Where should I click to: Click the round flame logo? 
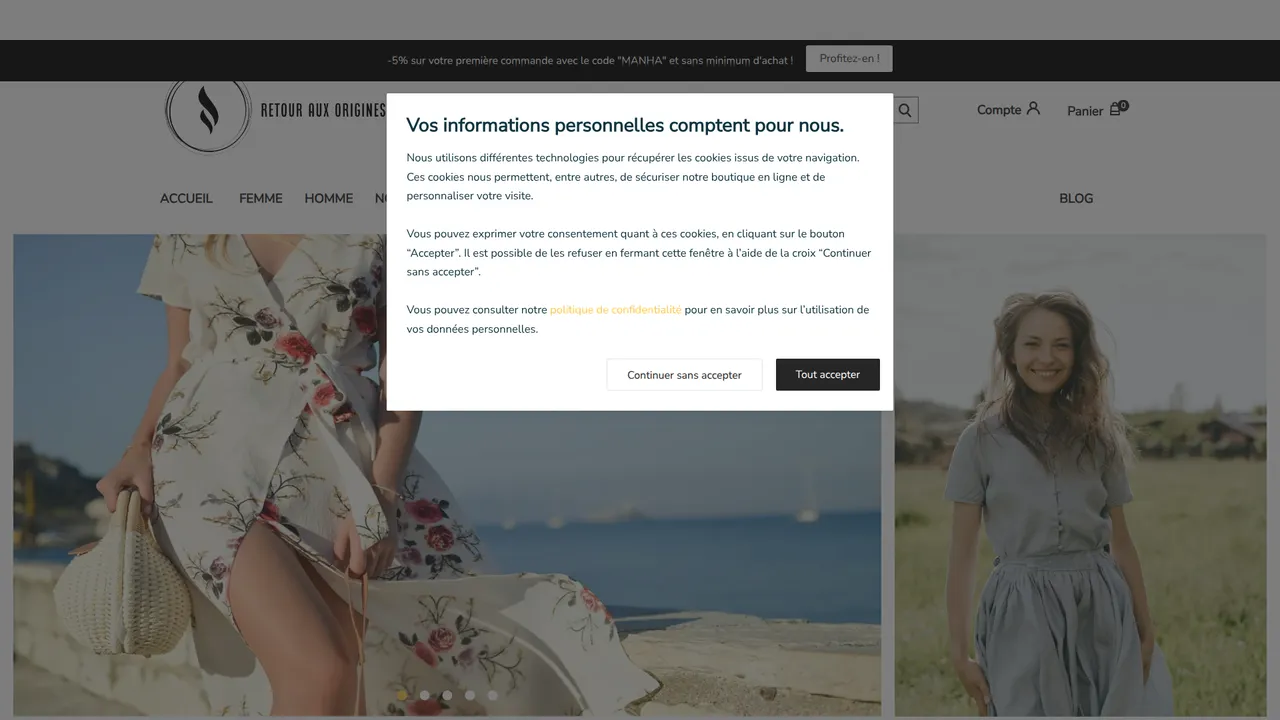[208, 112]
